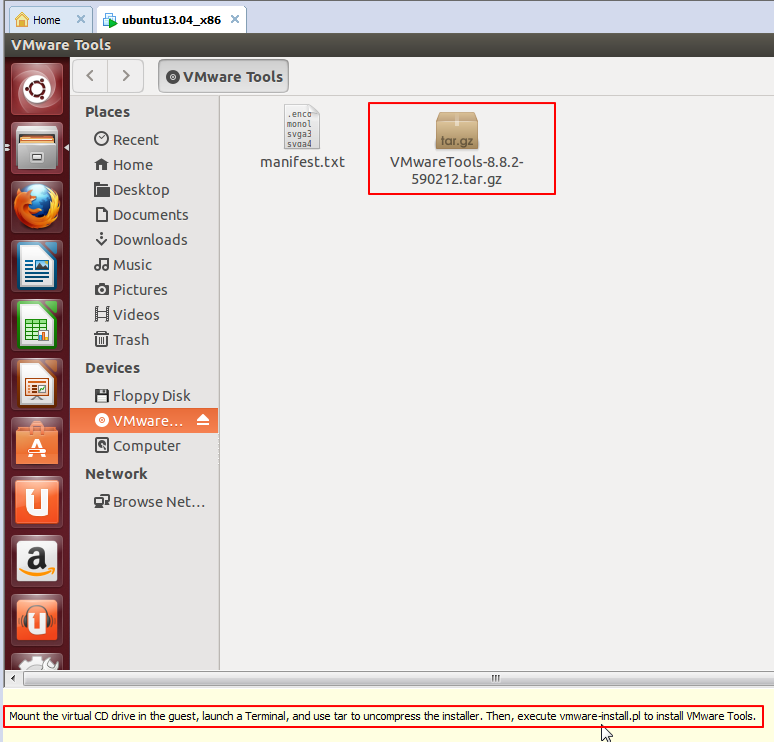The height and width of the screenshot is (742, 774).
Task: Open System Settings gear in dock
Action: [x=37, y=662]
